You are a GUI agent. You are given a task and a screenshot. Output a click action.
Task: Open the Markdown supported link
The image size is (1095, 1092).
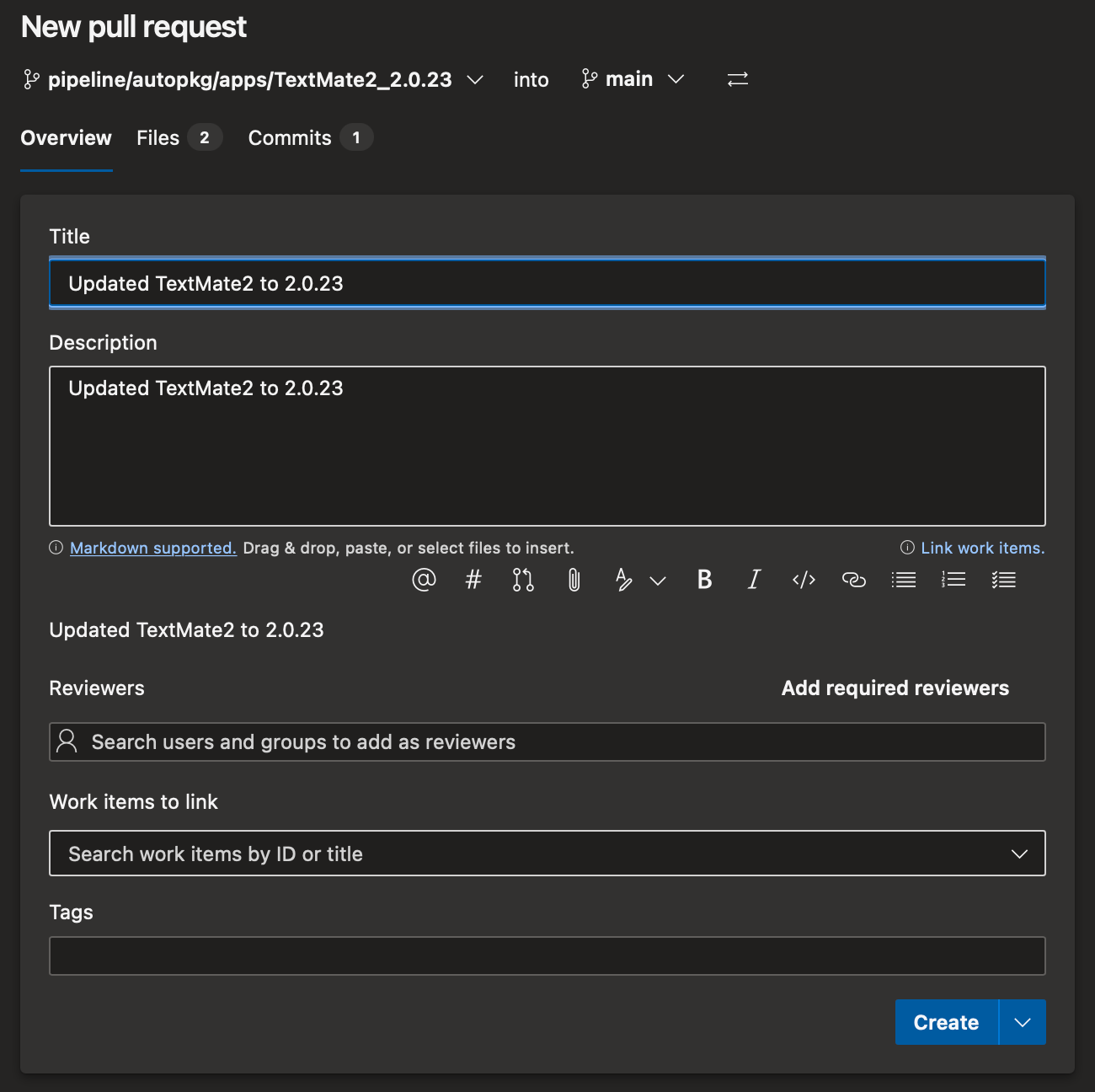coord(152,548)
